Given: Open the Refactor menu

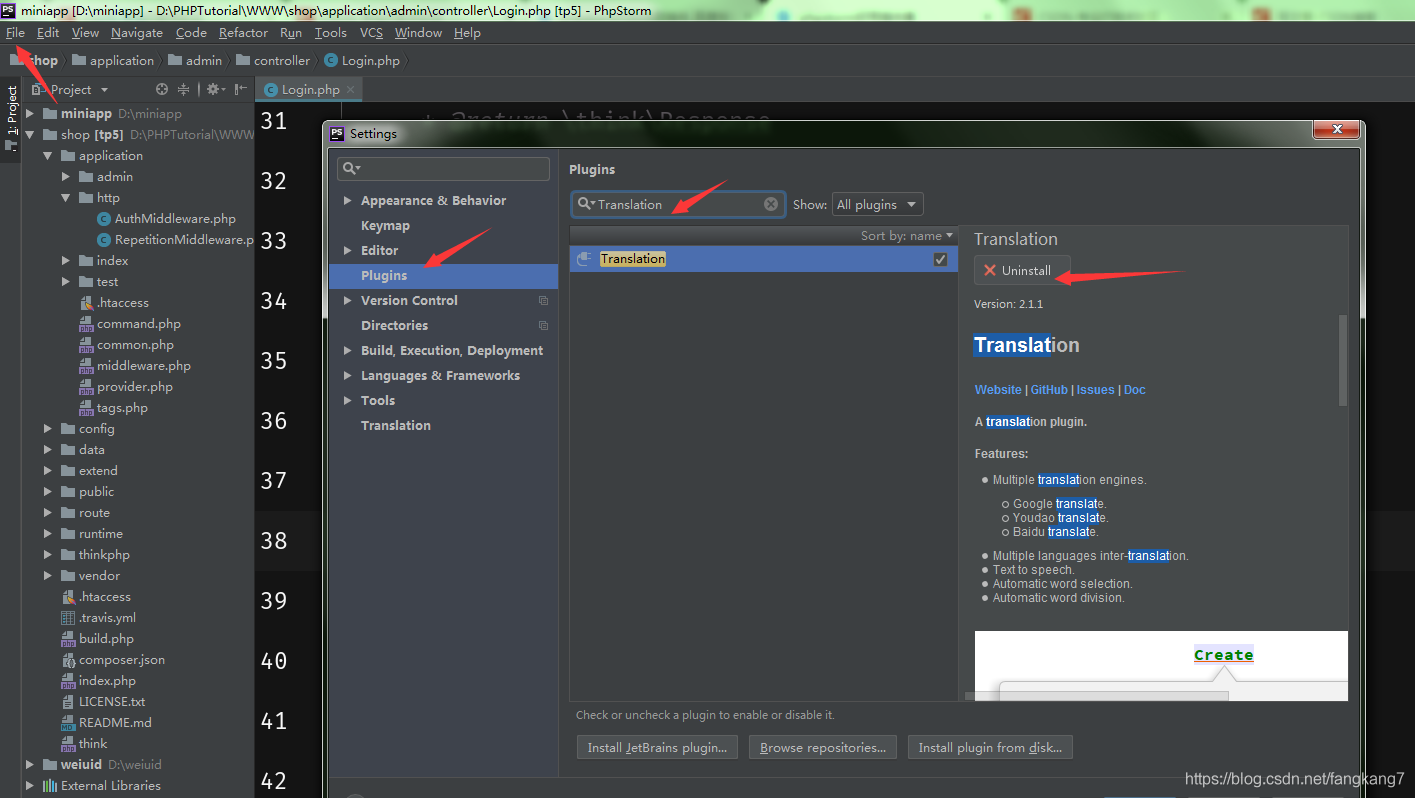Looking at the screenshot, I should pyautogui.click(x=243, y=33).
